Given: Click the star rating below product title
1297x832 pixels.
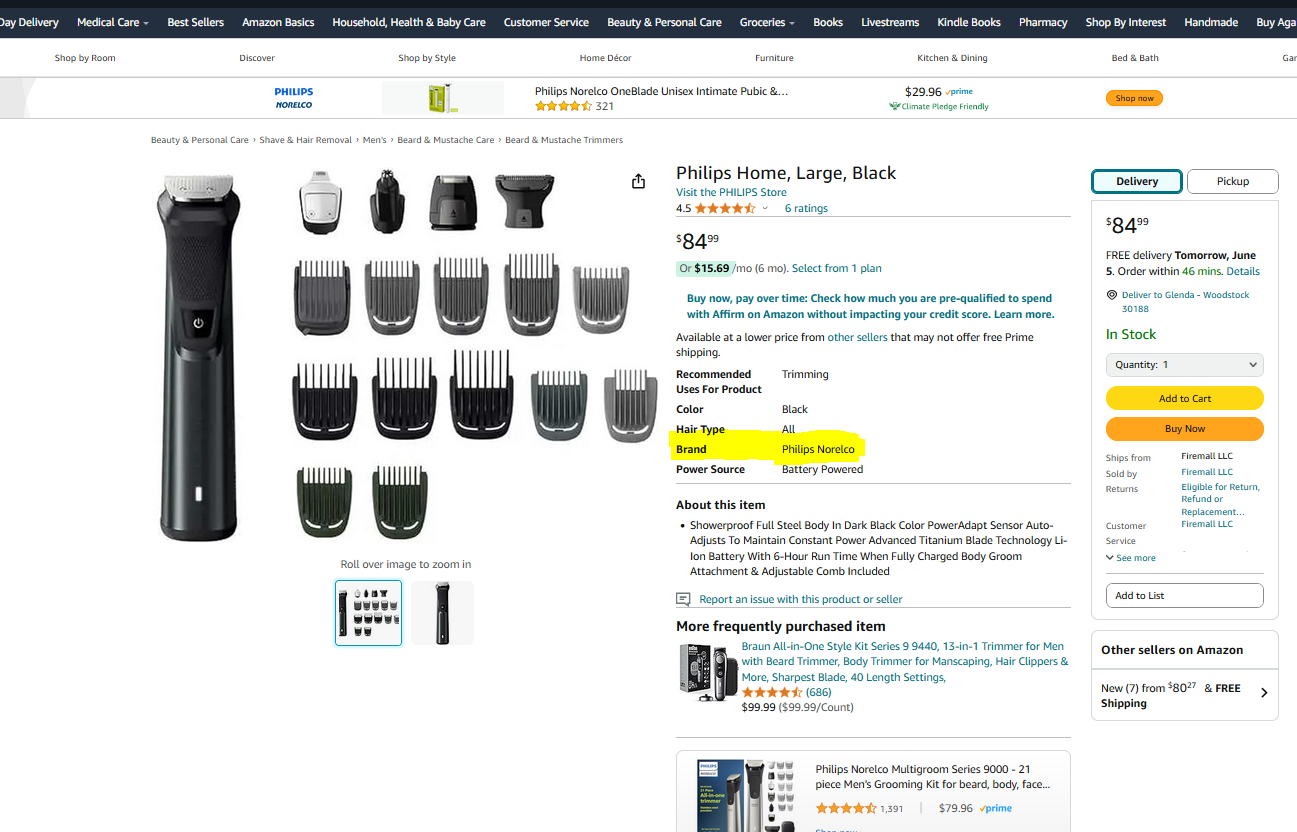Looking at the screenshot, I should (x=724, y=208).
